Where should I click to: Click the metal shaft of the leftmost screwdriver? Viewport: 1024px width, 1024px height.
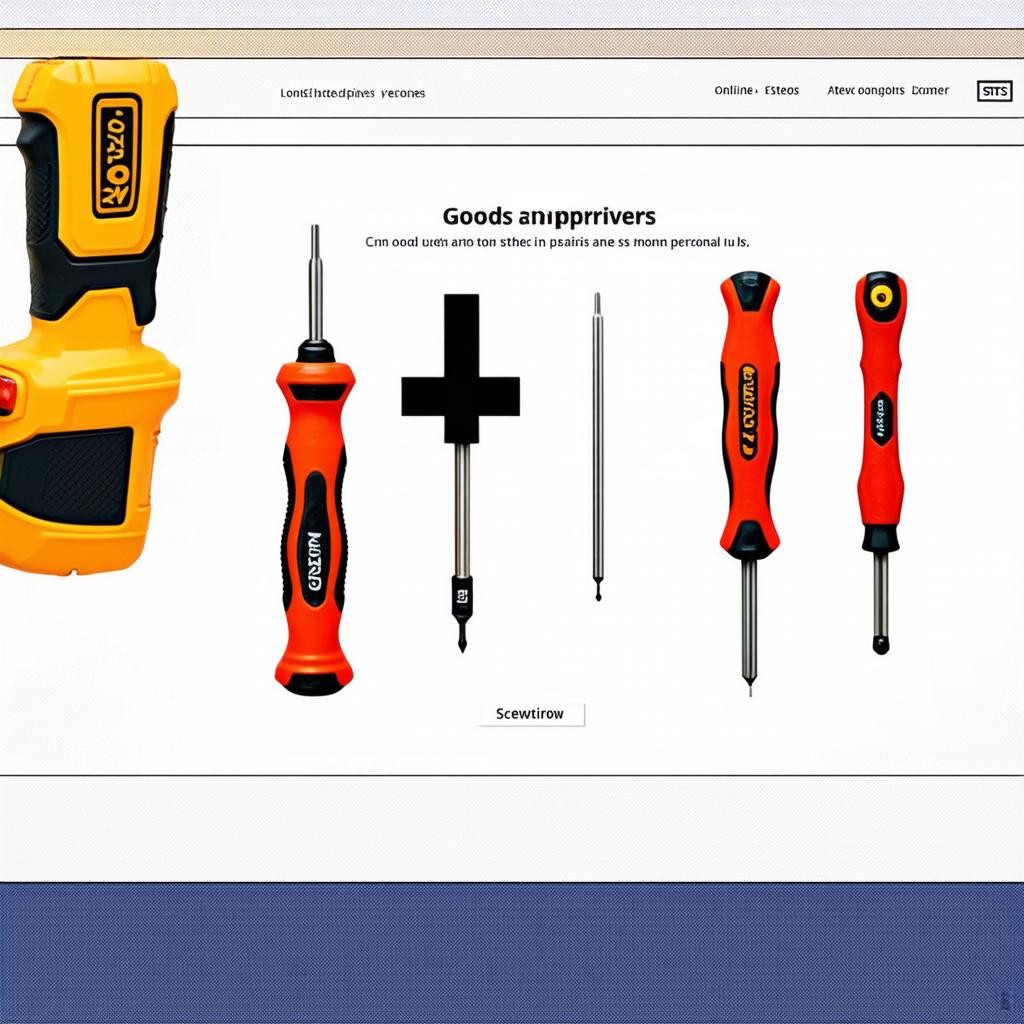pyautogui.click(x=315, y=285)
